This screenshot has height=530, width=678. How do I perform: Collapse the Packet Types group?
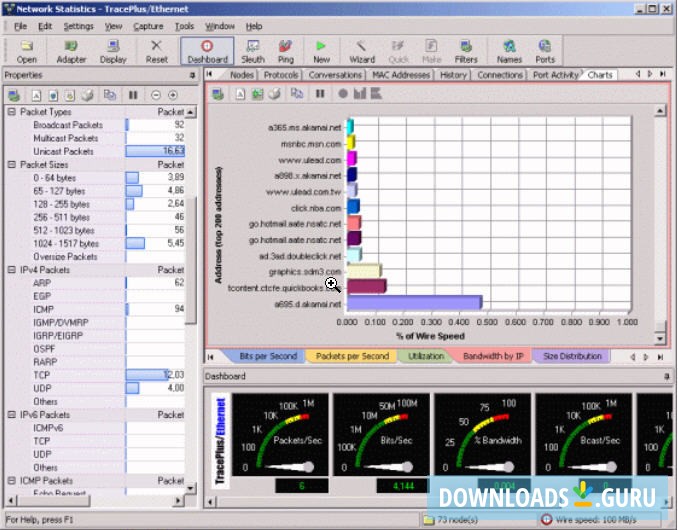(12, 112)
